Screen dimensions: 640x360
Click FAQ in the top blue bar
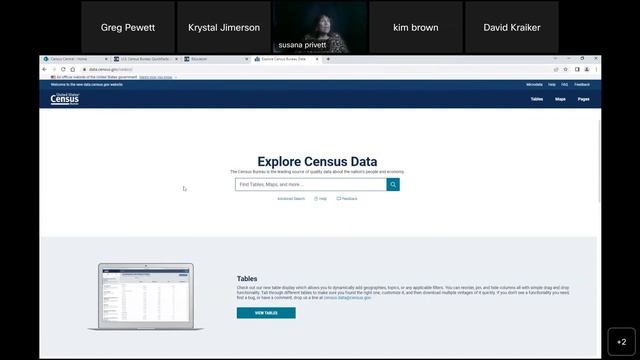pyautogui.click(x=564, y=84)
